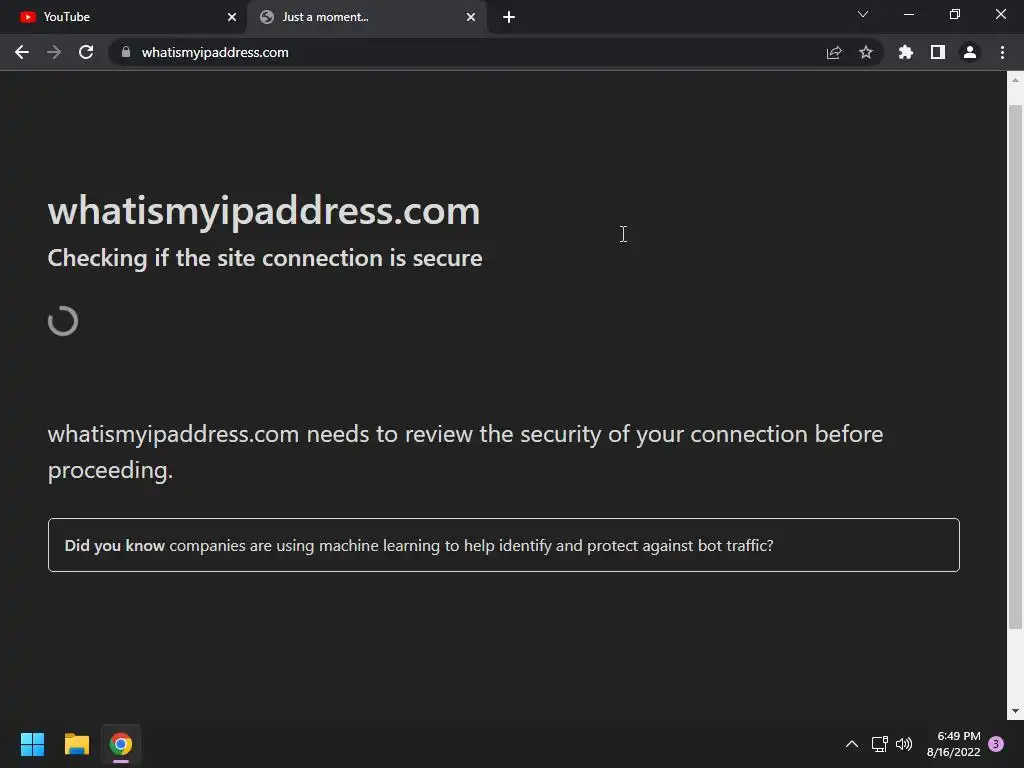Go back to the previous page
1024x768 pixels.
[x=22, y=52]
